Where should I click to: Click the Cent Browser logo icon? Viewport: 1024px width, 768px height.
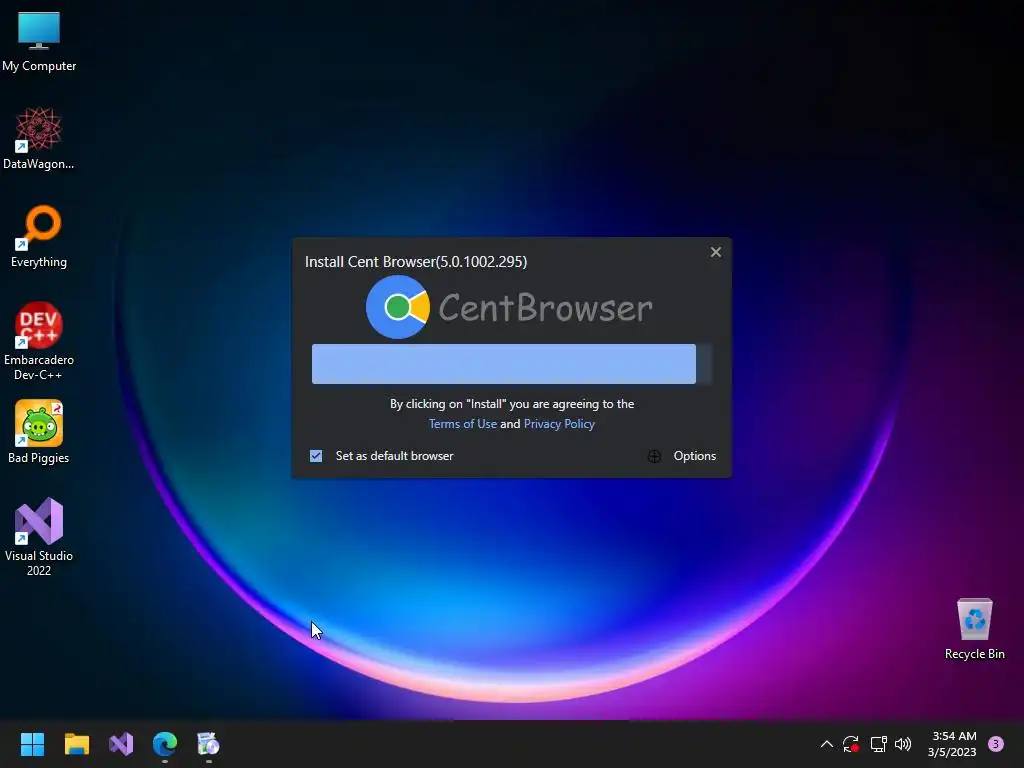coord(398,307)
